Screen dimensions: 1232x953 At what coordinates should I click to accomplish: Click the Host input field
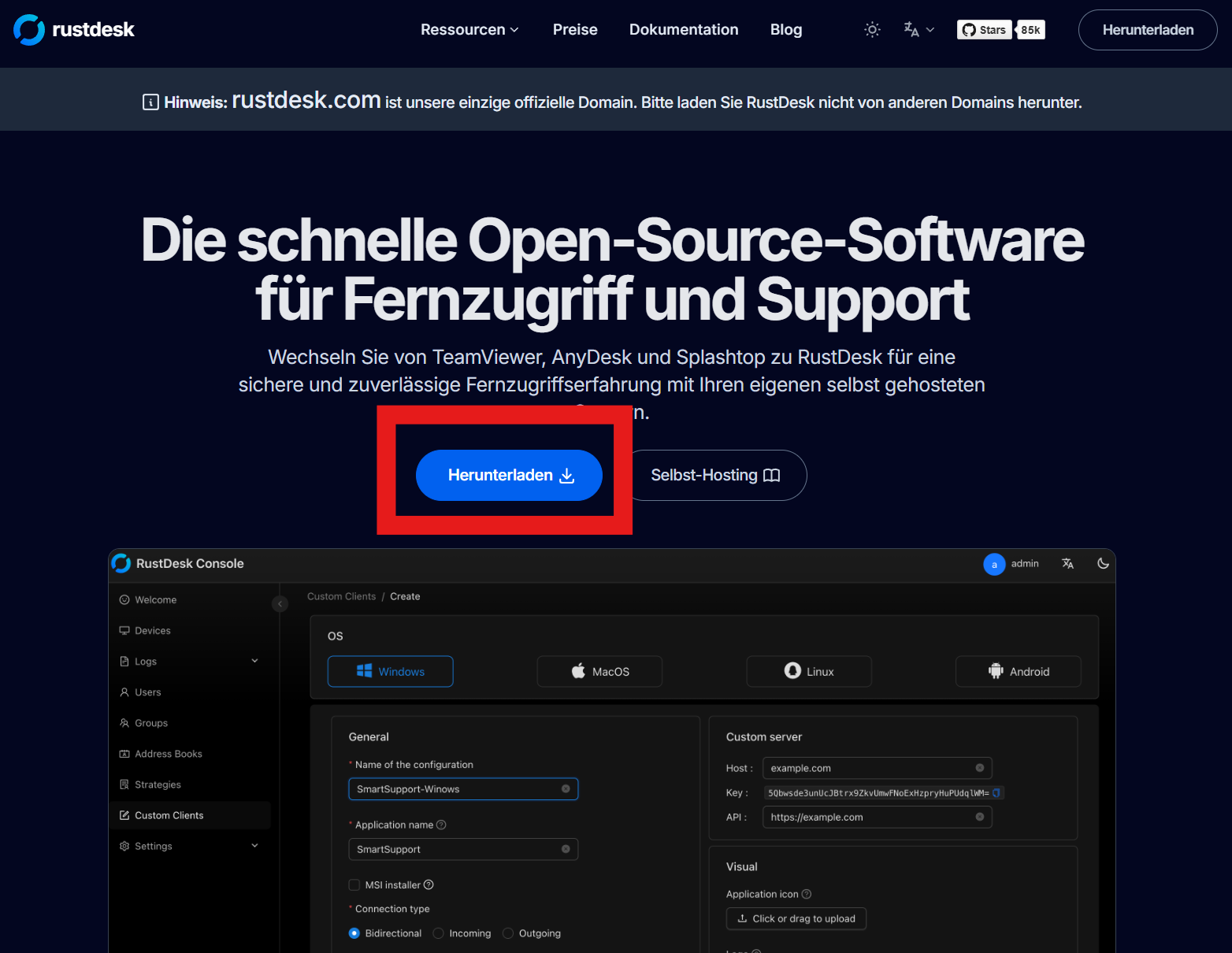(x=878, y=768)
